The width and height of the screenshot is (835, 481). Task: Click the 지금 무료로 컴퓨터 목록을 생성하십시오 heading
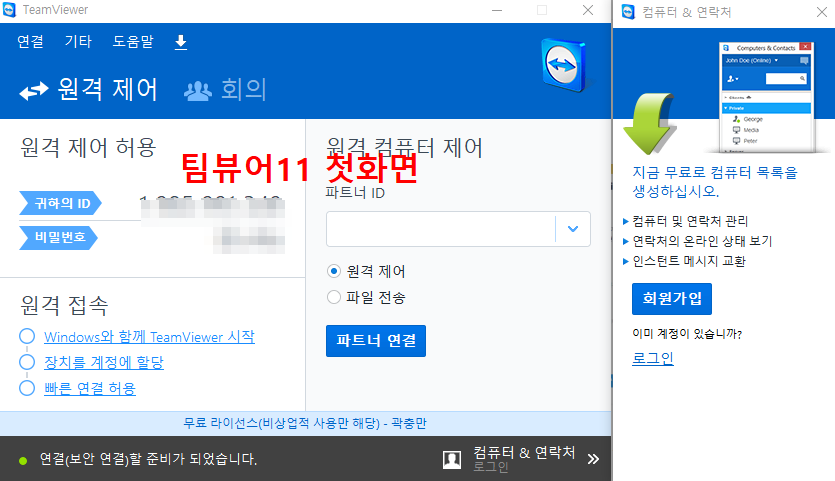coord(715,182)
